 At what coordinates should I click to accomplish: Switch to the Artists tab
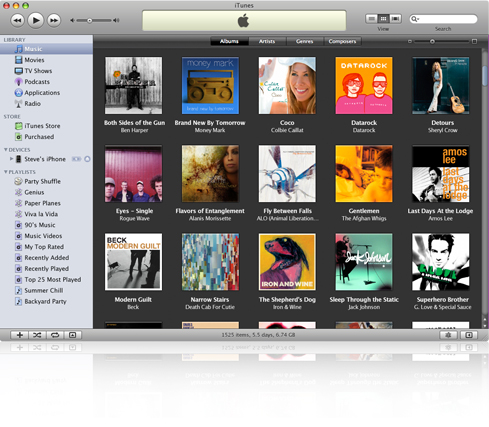click(267, 41)
